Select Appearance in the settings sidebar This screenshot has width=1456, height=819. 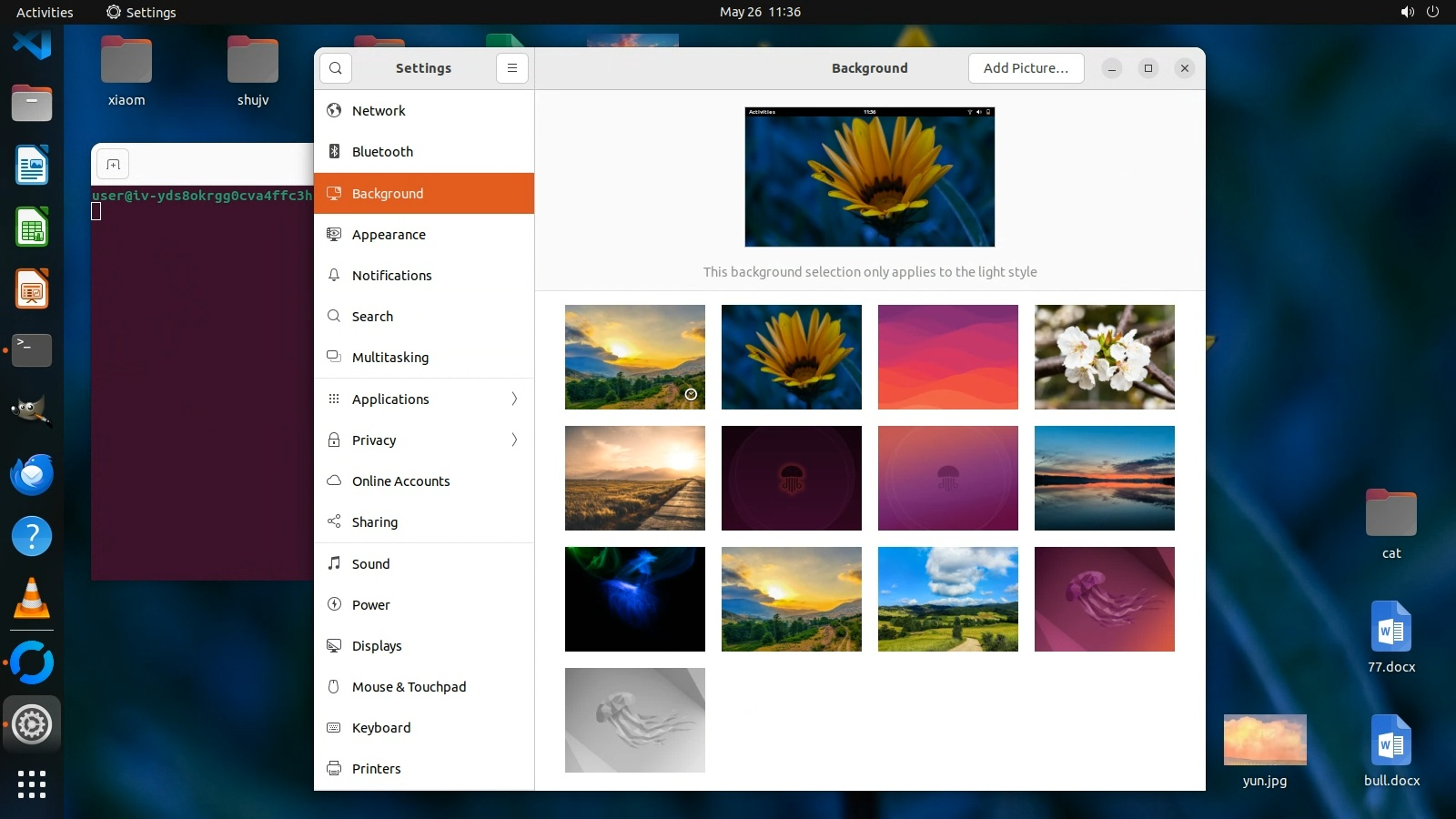pyautogui.click(x=389, y=235)
